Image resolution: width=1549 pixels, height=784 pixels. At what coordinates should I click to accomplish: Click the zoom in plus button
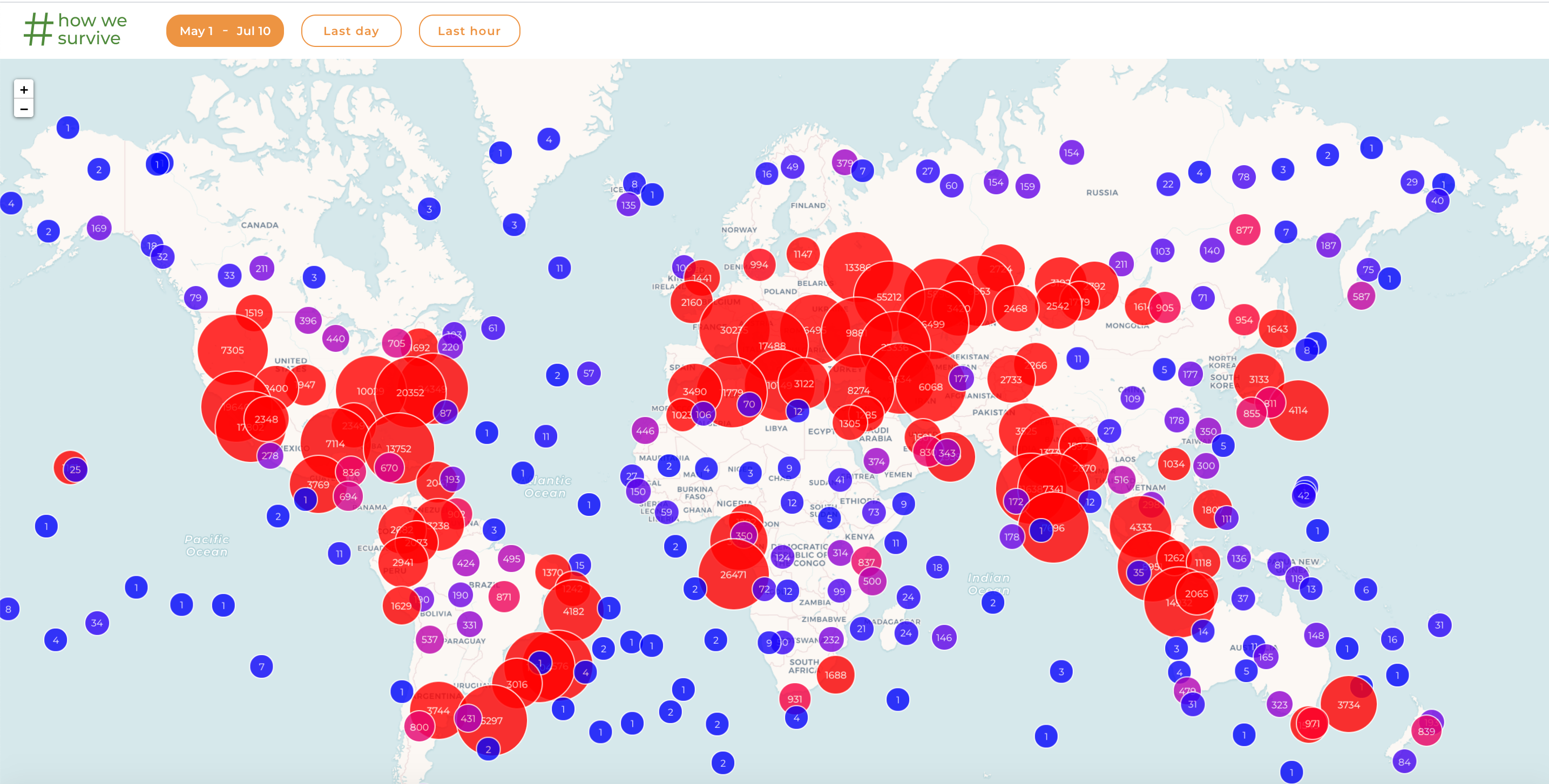pos(23,90)
